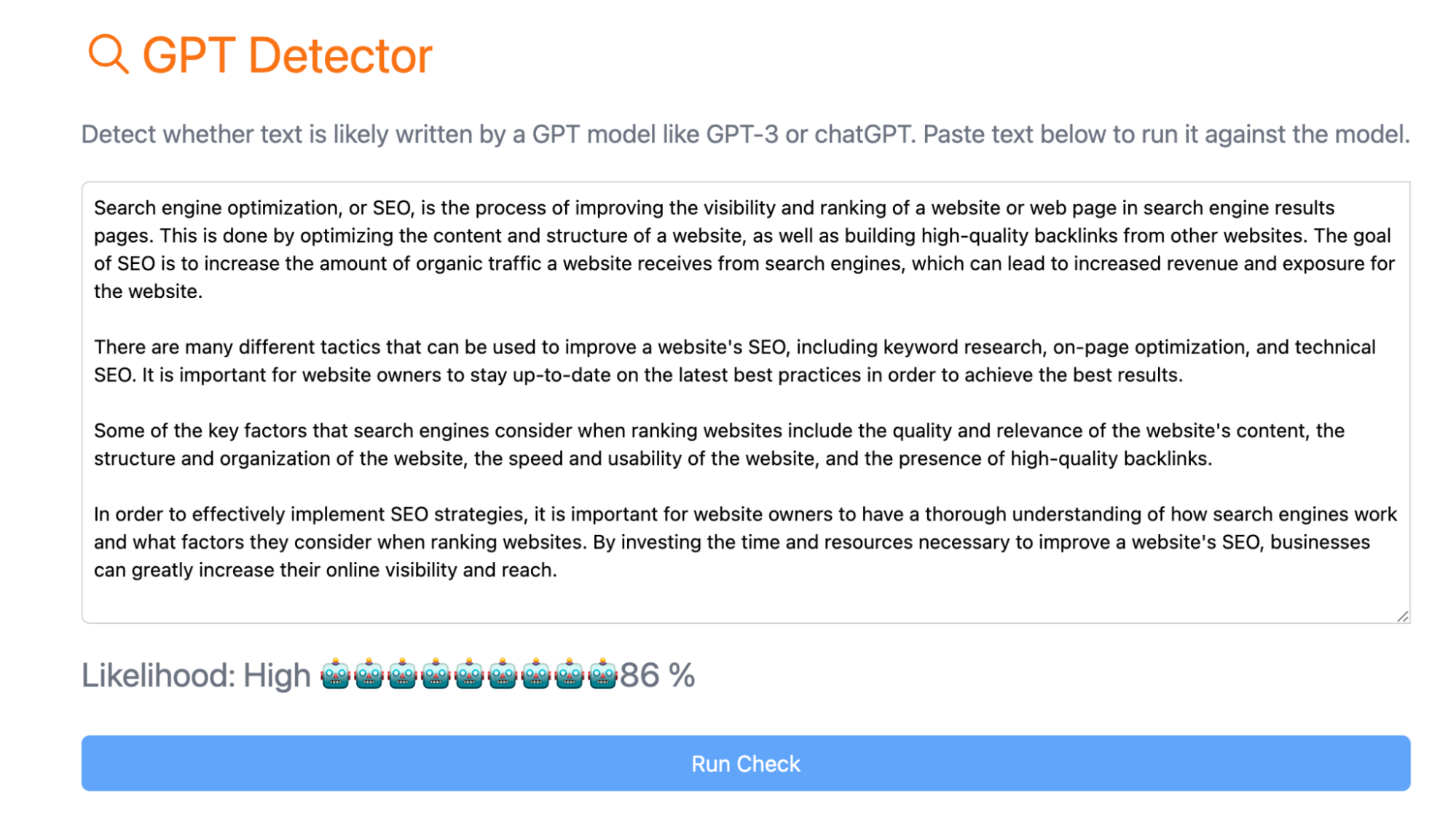Click the orange magnifying glass logo icon
This screenshot has height=825, width=1456.
108,55
